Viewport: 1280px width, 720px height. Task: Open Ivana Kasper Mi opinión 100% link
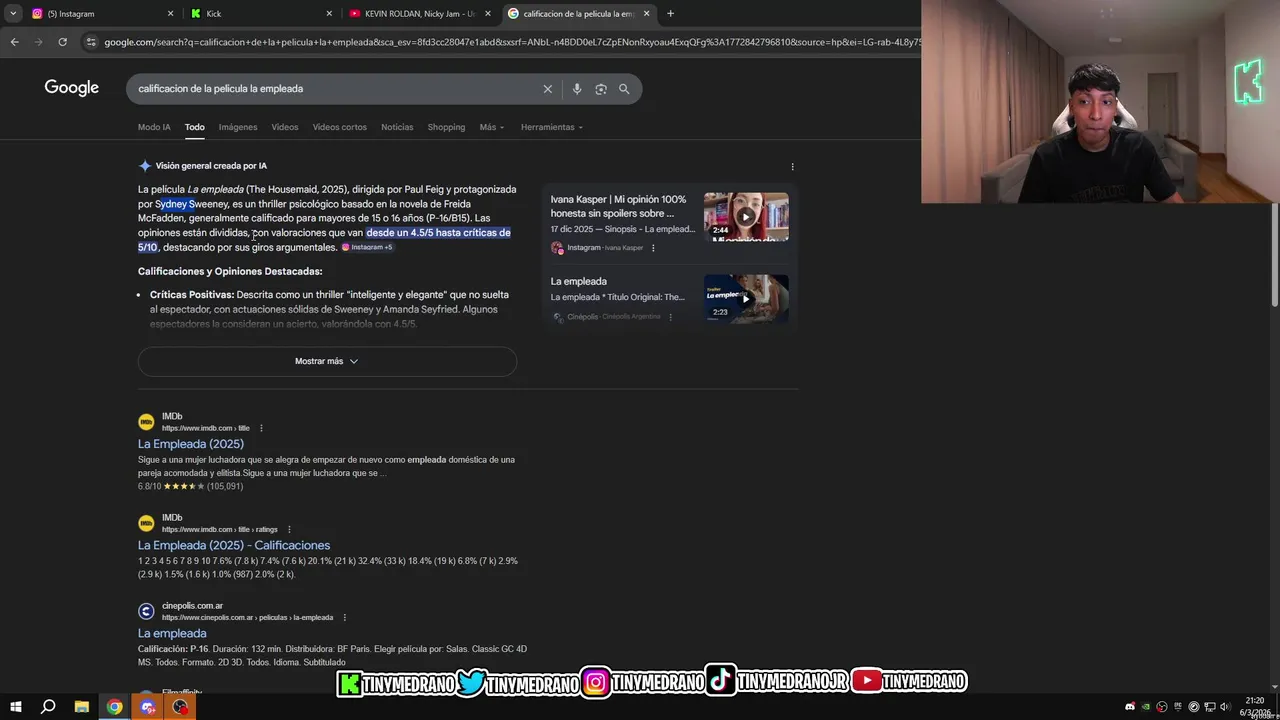click(618, 206)
